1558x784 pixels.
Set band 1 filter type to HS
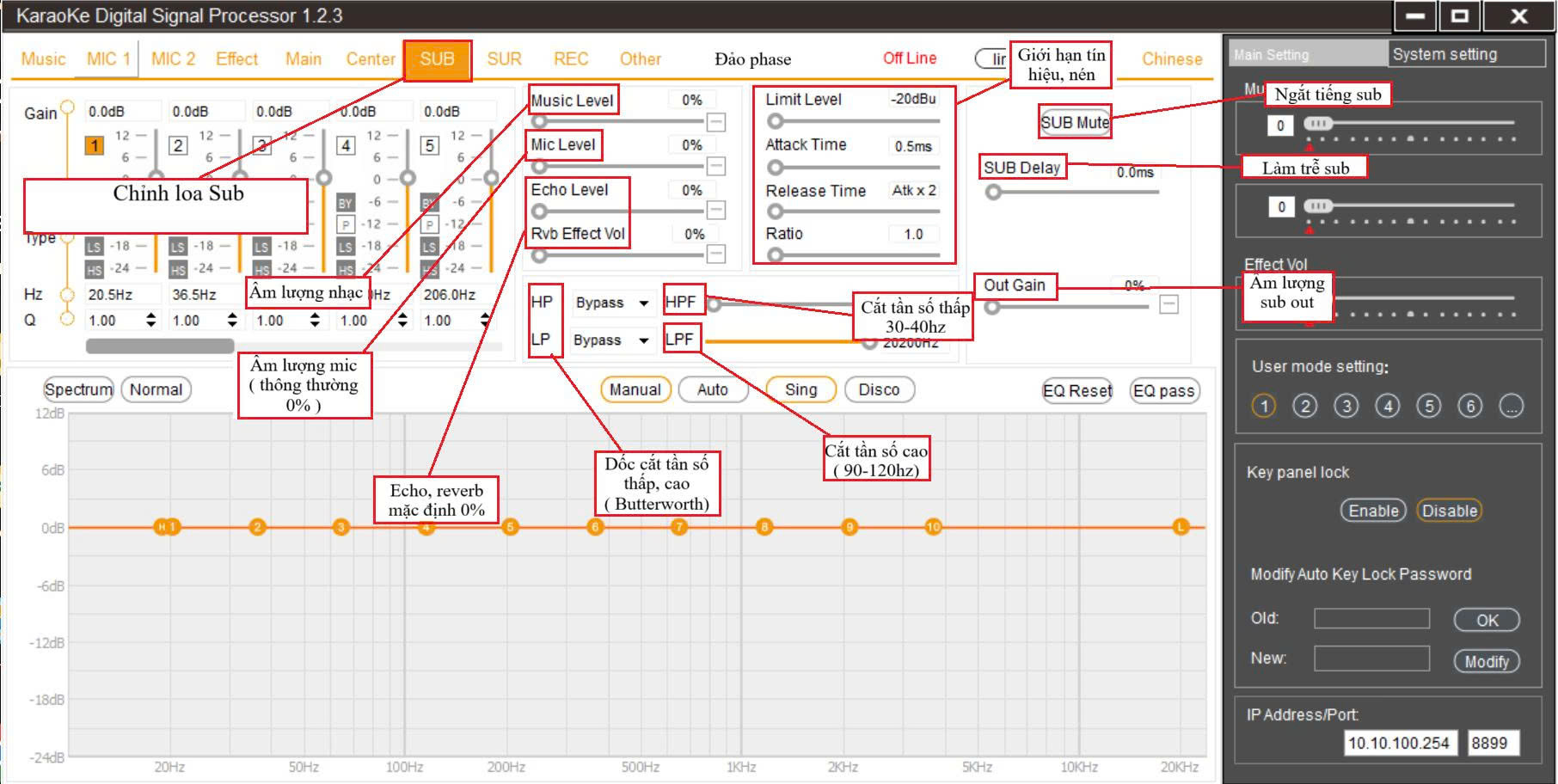point(94,270)
